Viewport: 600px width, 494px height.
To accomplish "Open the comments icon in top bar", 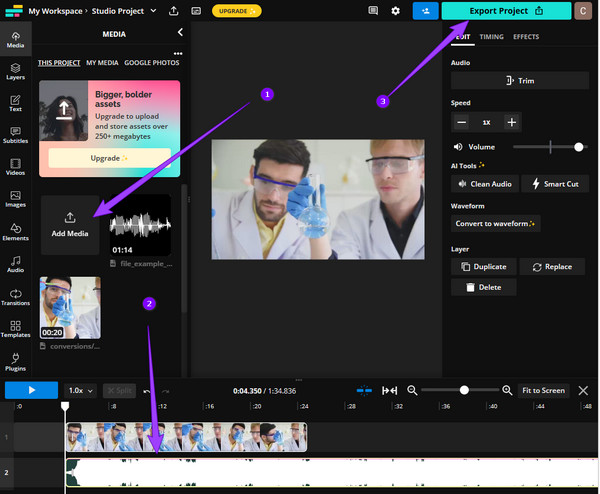I will pos(373,11).
